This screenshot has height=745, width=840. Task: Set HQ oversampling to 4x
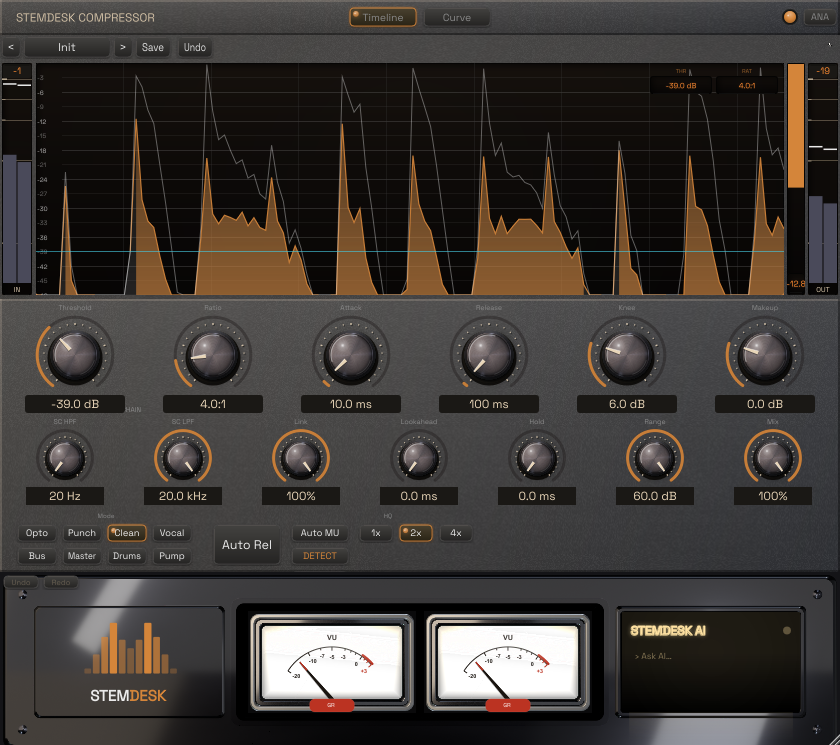click(456, 533)
